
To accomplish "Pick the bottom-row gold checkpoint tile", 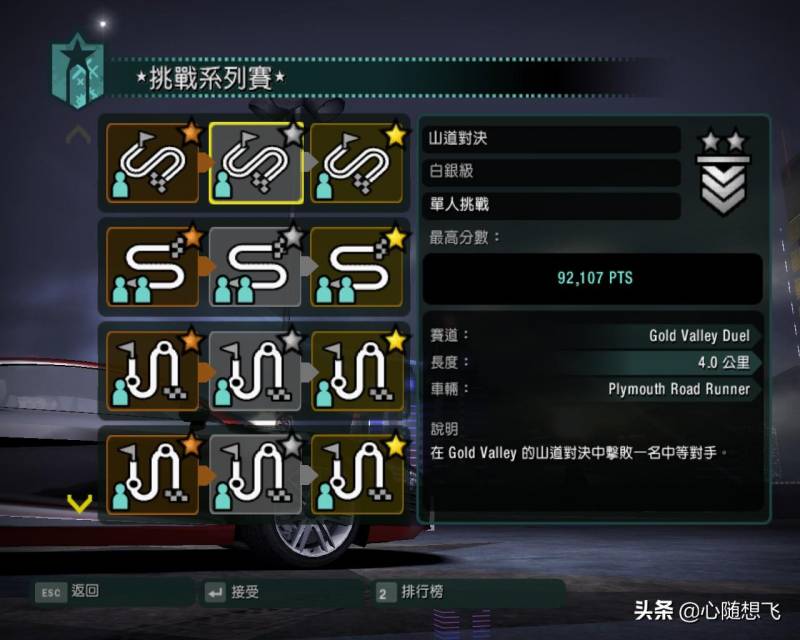I will [x=357, y=475].
